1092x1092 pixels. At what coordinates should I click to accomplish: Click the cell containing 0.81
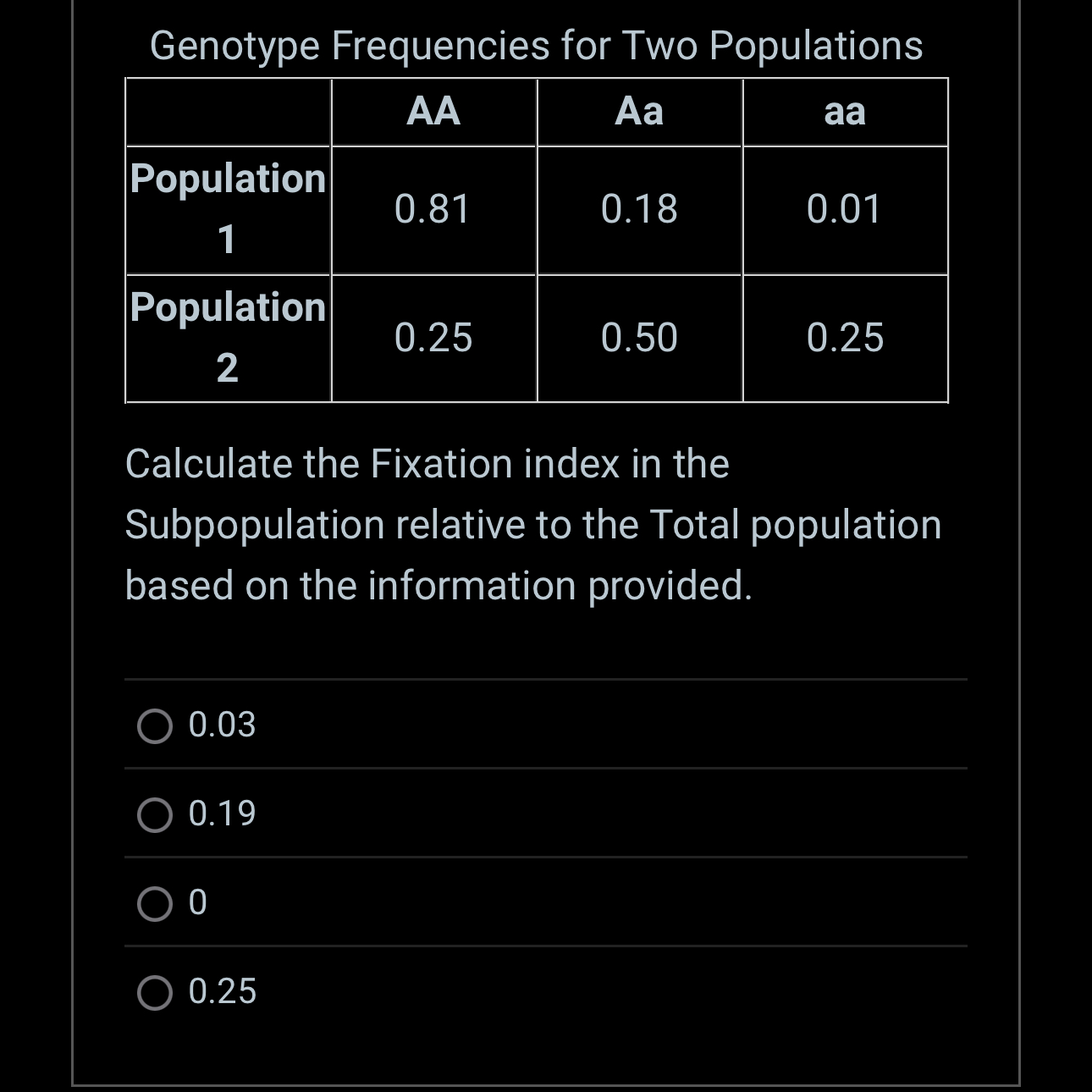tap(434, 207)
